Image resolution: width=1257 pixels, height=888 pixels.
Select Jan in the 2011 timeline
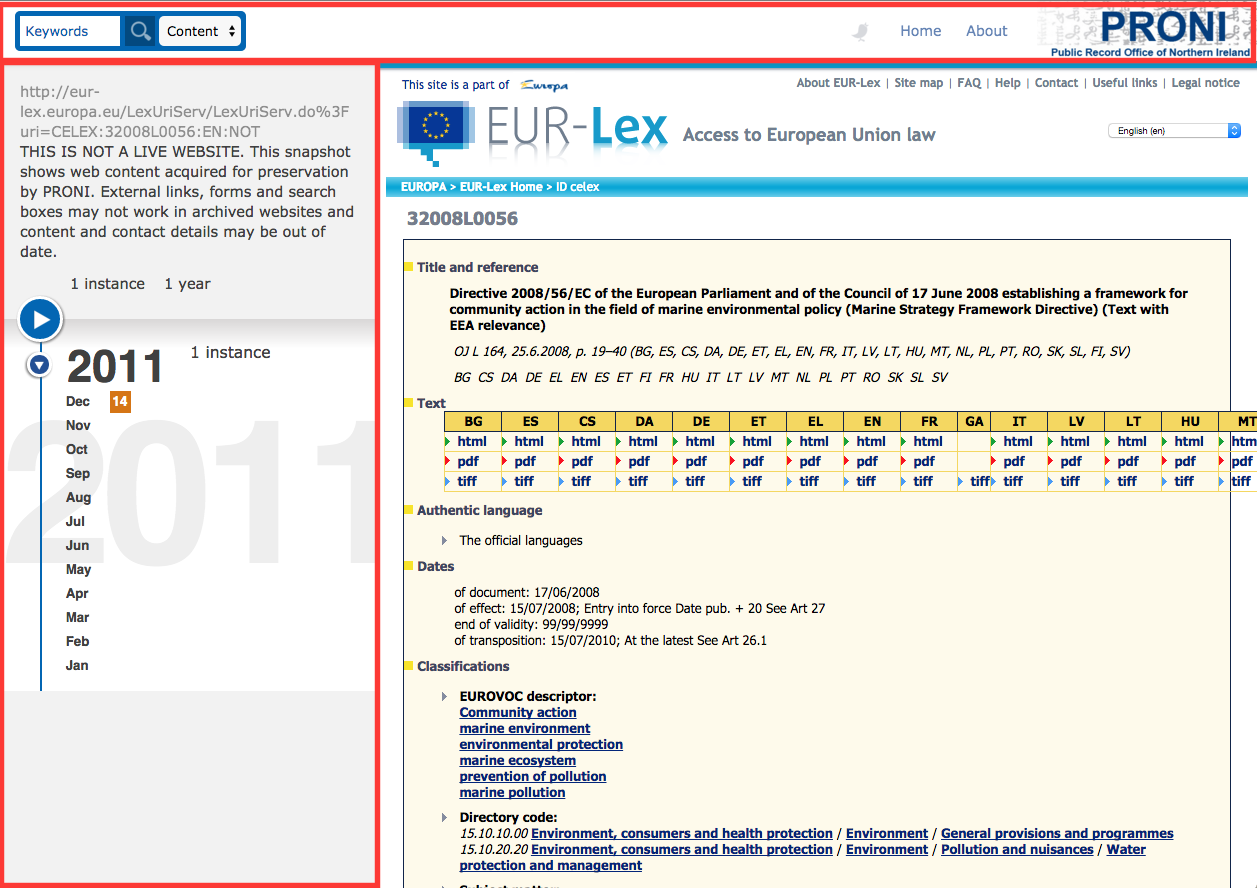click(77, 665)
